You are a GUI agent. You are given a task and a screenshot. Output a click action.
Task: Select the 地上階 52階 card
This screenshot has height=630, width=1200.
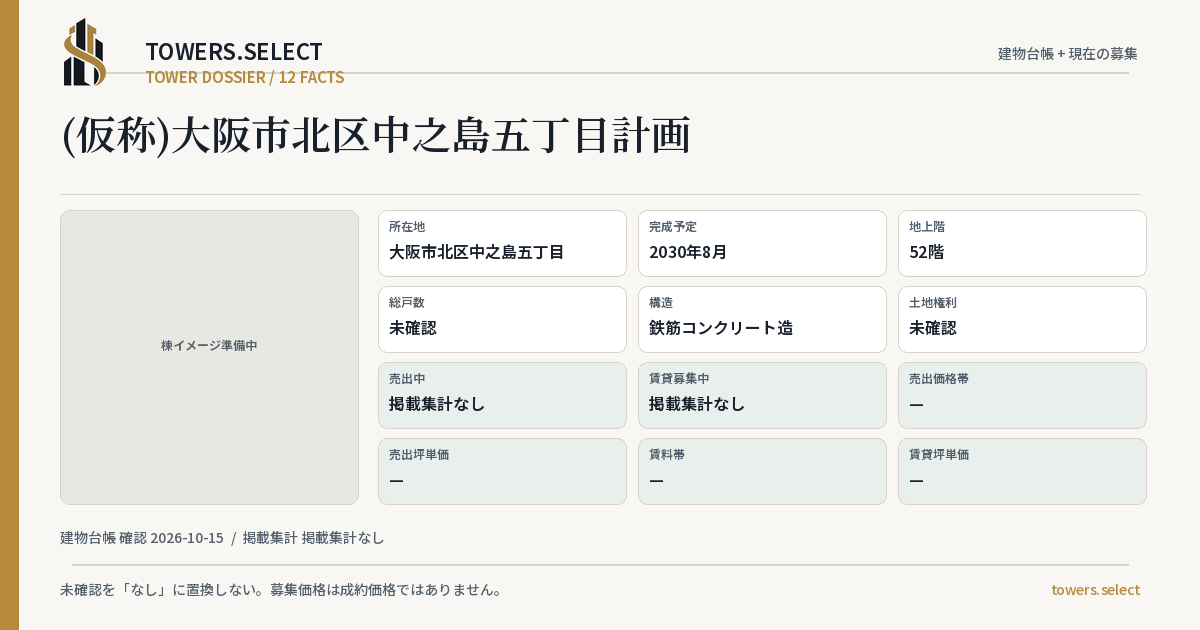(1022, 243)
